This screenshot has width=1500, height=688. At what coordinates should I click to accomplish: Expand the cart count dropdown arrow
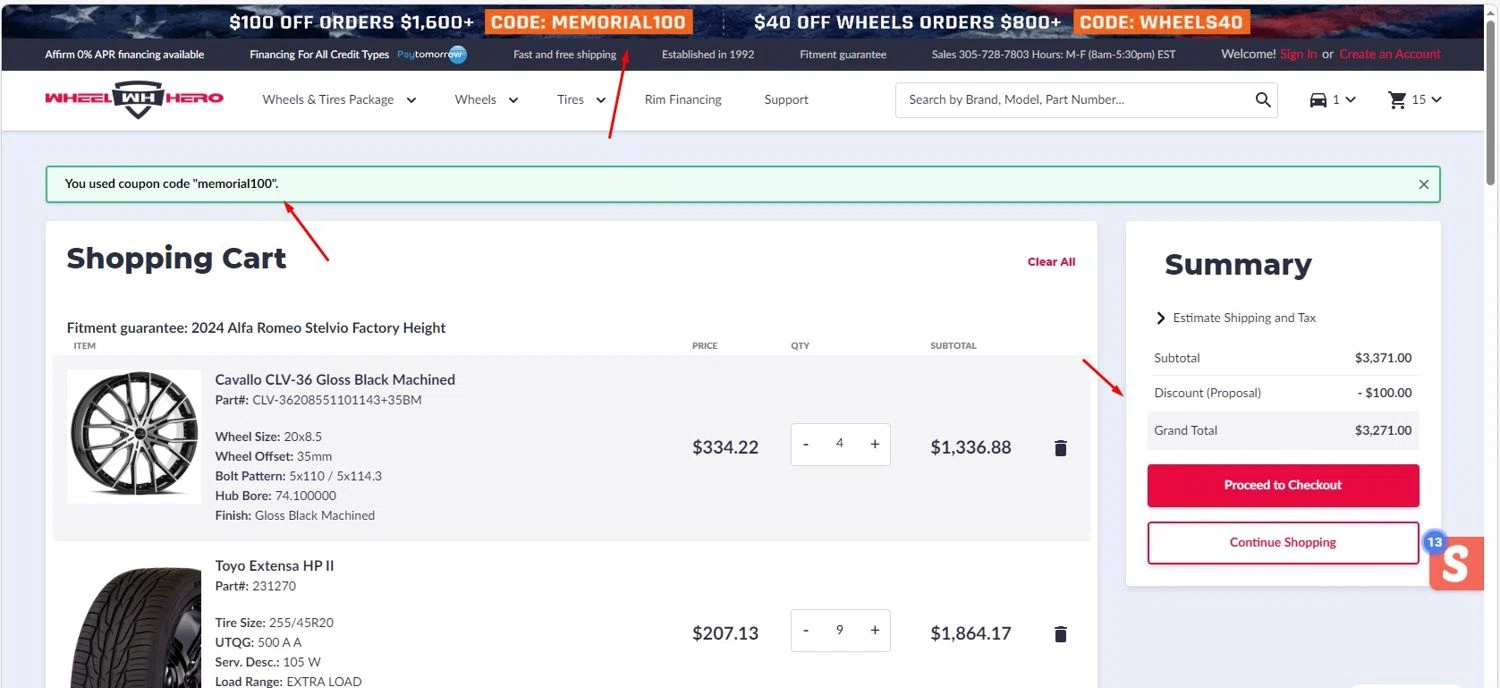(x=1437, y=100)
